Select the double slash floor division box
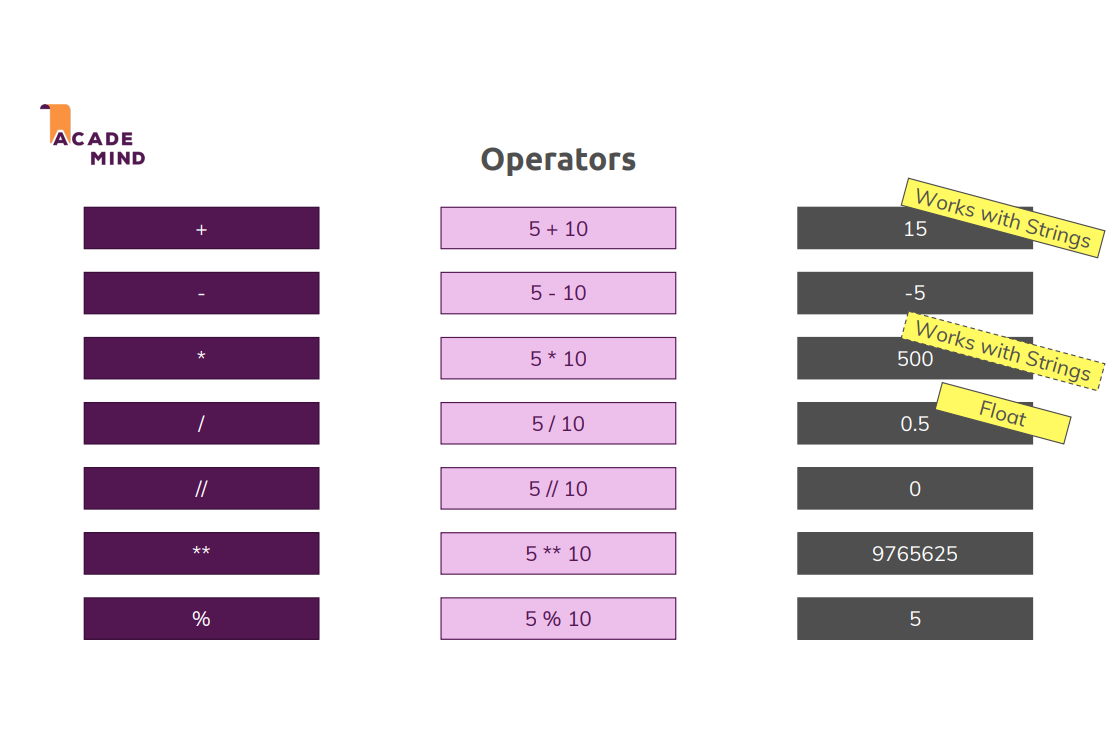Screen dimensions: 1113x754 [x=201, y=488]
